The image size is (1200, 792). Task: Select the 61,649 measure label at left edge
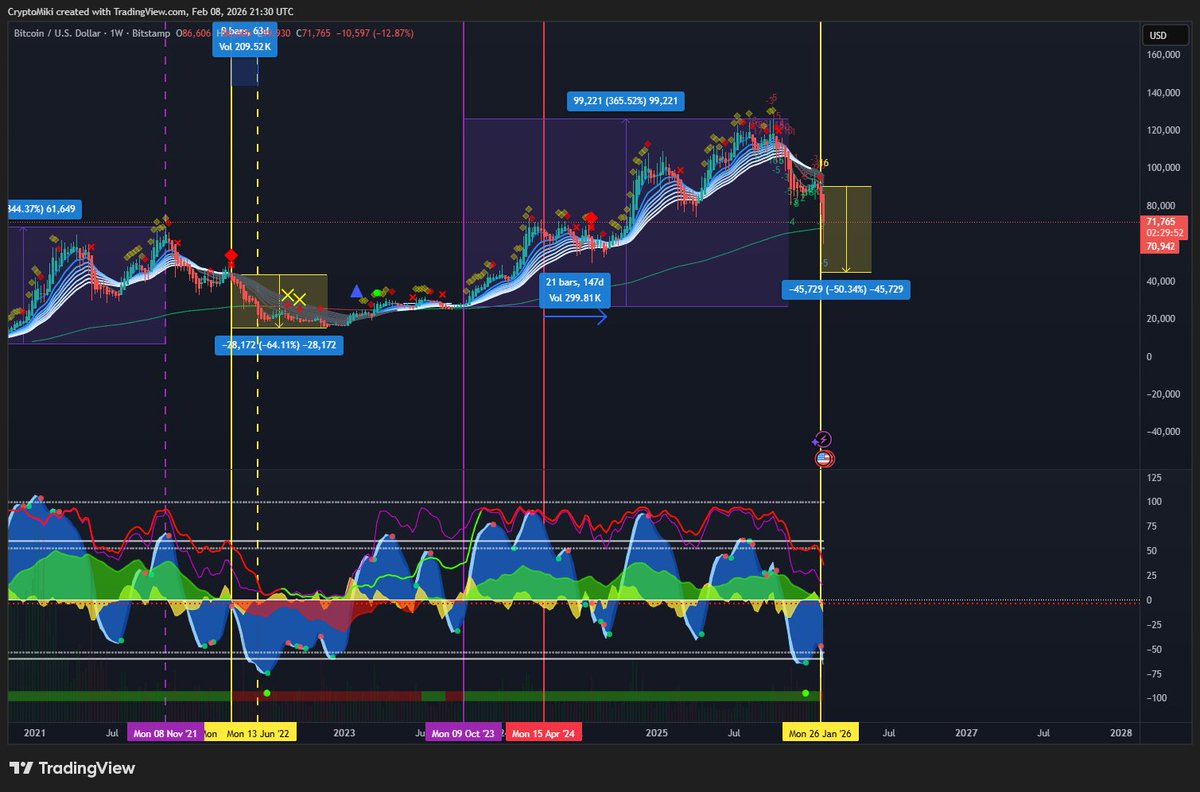coord(44,209)
